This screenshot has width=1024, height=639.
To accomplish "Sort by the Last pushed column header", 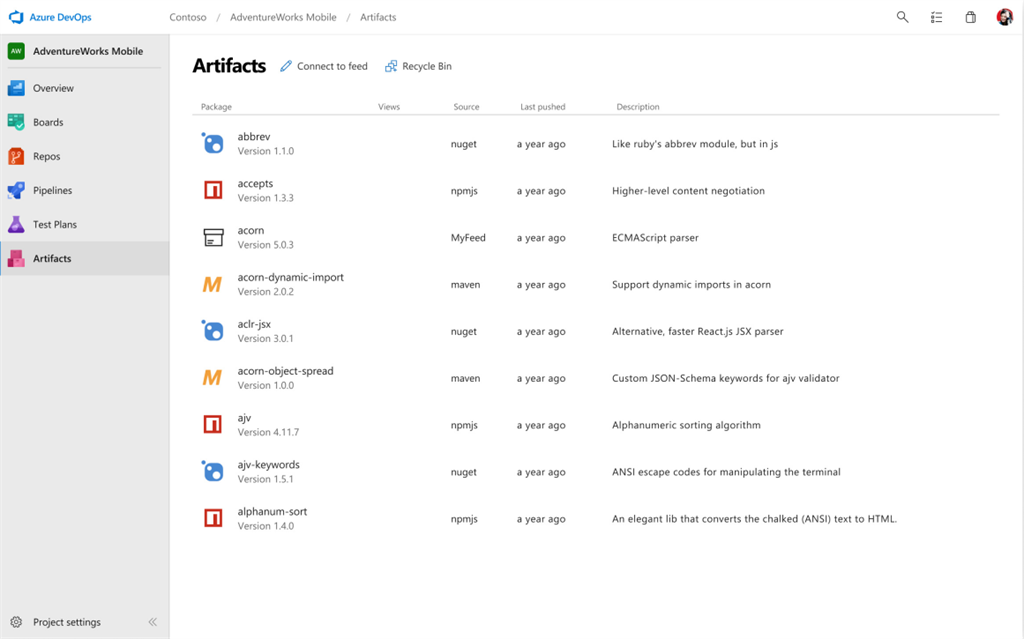I will tap(542, 107).
